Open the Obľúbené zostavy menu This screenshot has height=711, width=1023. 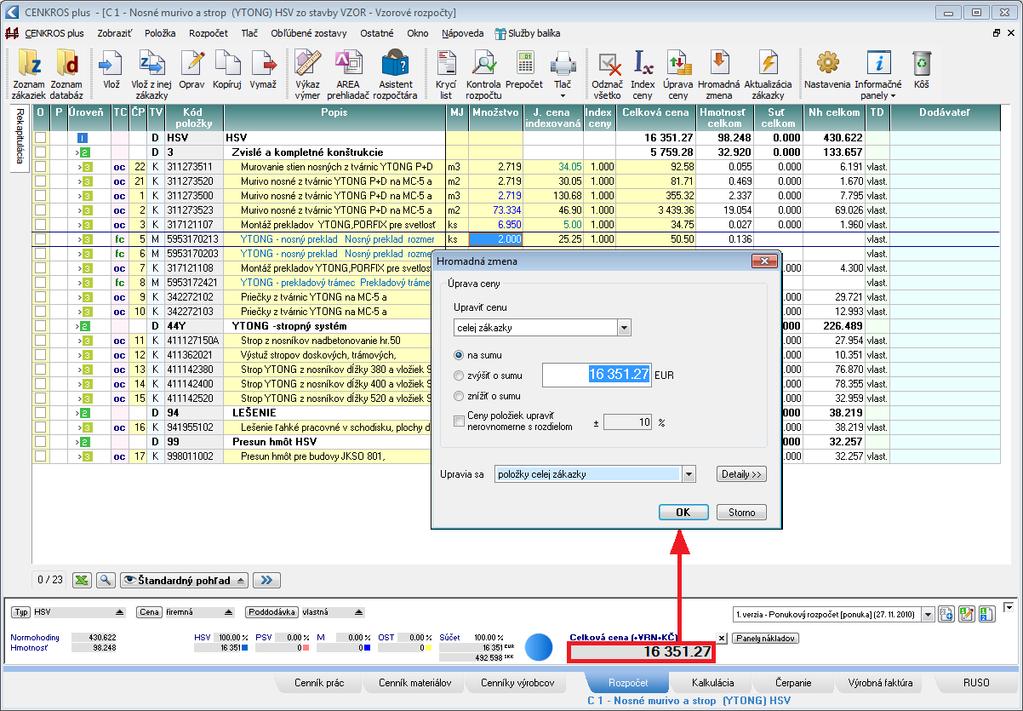pyautogui.click(x=309, y=33)
